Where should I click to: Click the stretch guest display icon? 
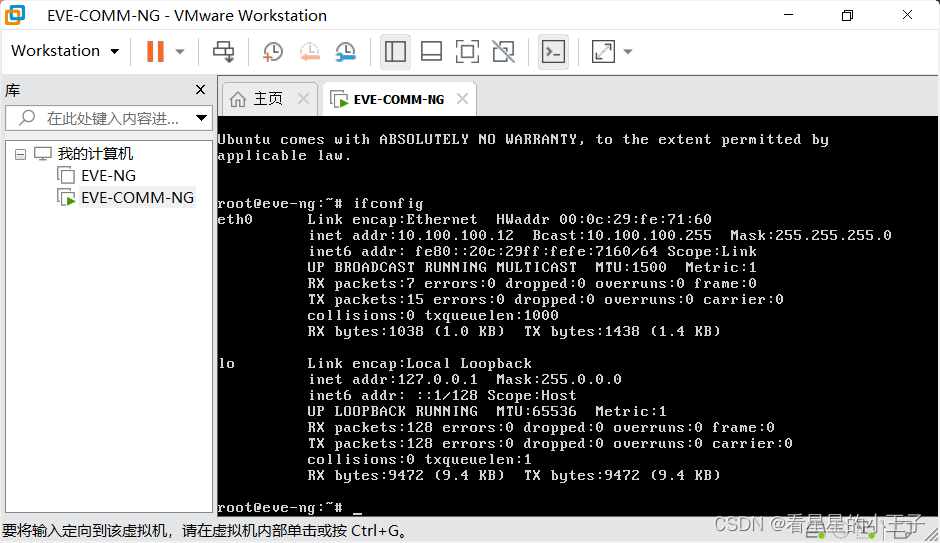tap(603, 52)
